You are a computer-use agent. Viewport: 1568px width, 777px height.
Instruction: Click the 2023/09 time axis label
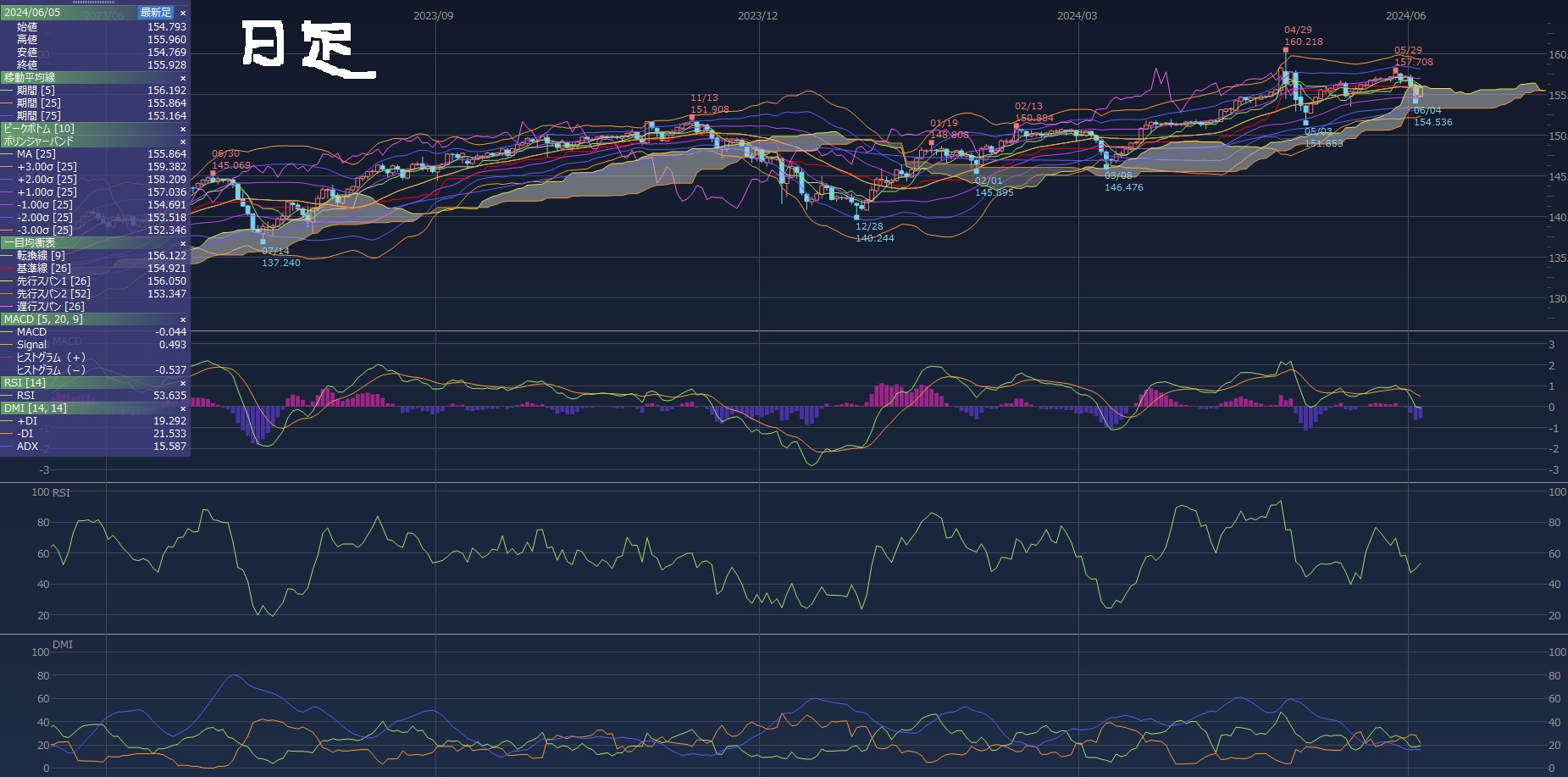pos(433,16)
